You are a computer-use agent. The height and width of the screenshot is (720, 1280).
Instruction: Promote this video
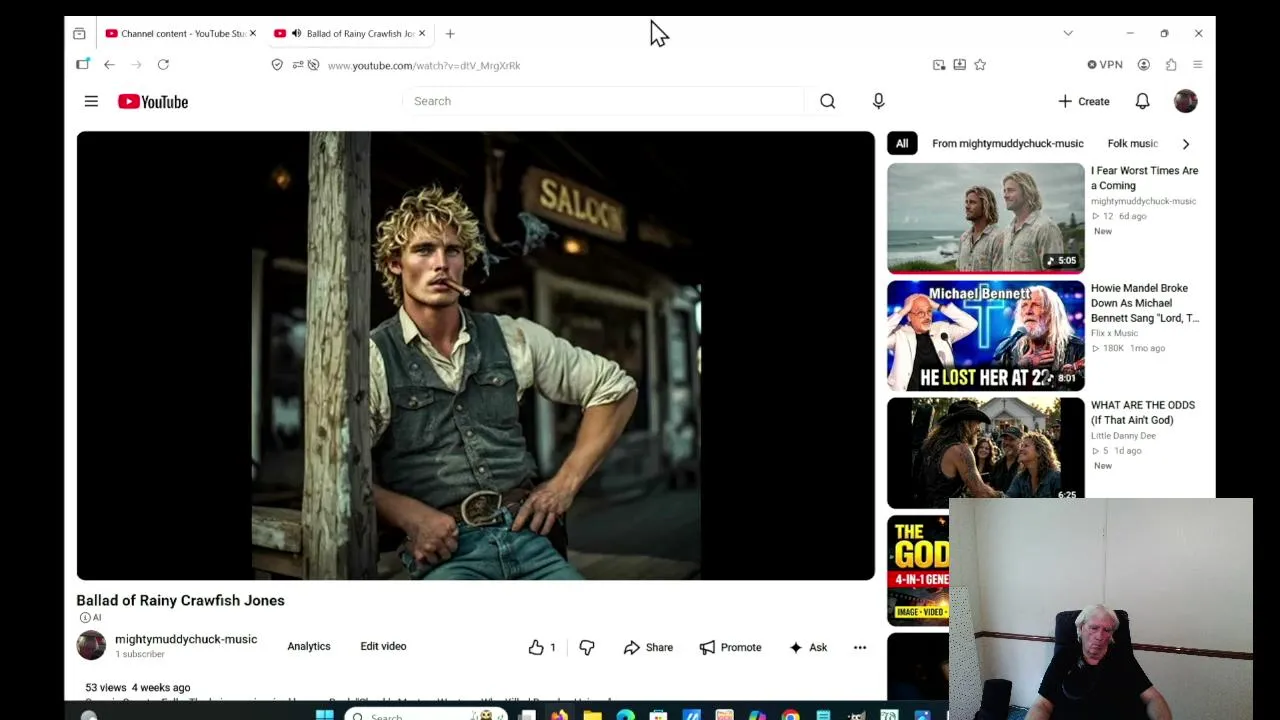[x=730, y=647]
